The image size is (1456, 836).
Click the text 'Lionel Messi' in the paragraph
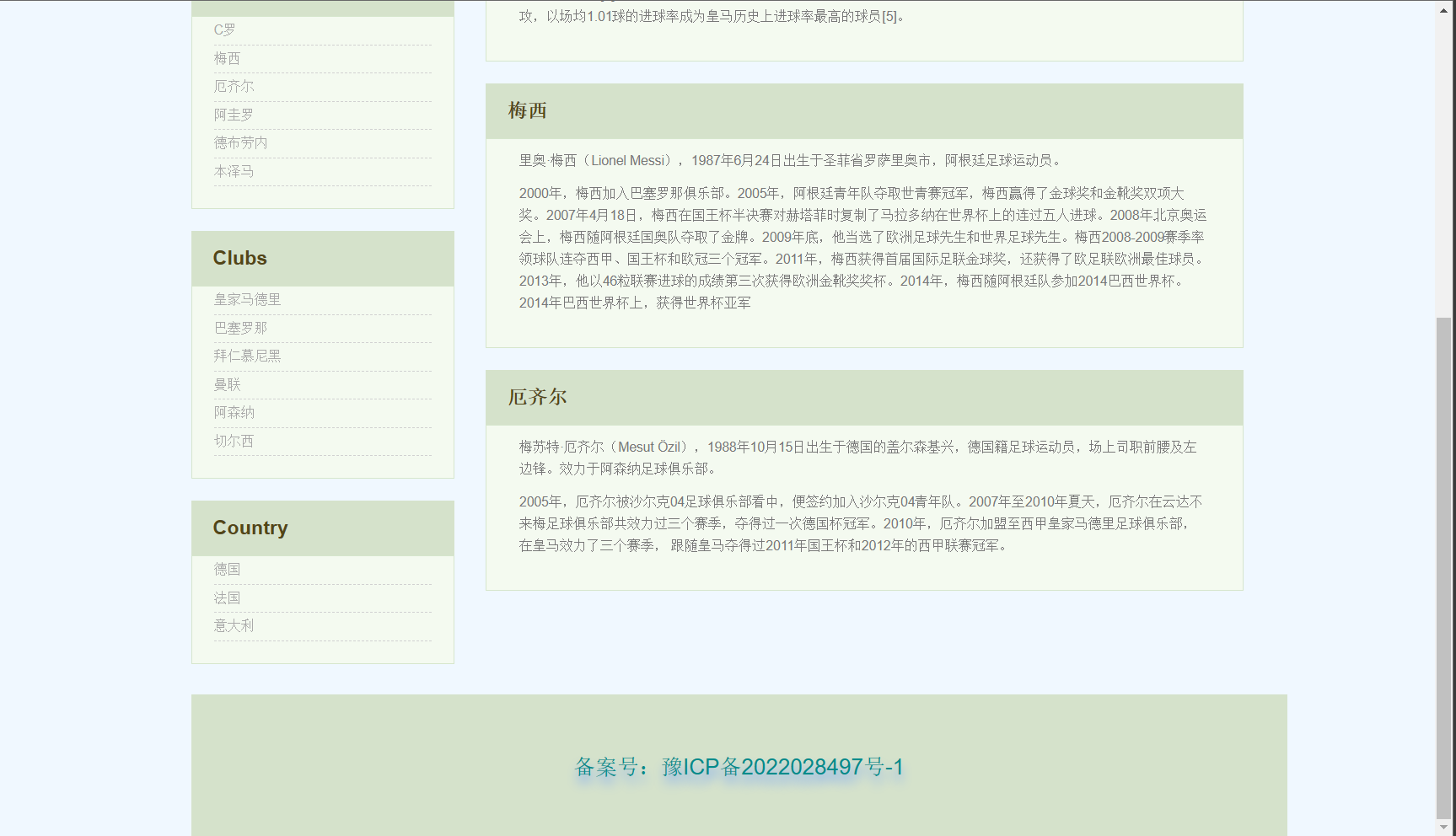pos(628,160)
